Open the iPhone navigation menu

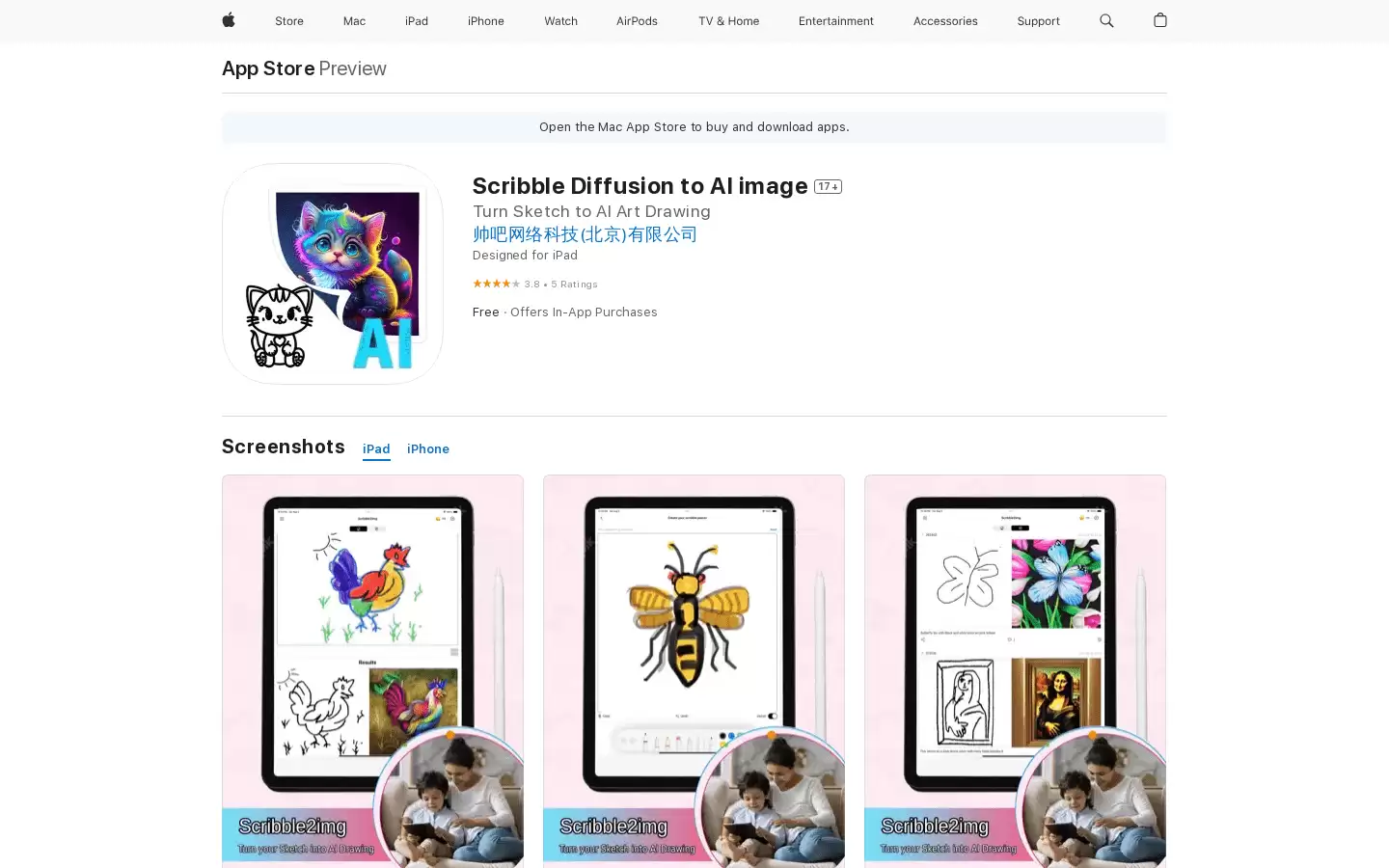point(486,21)
